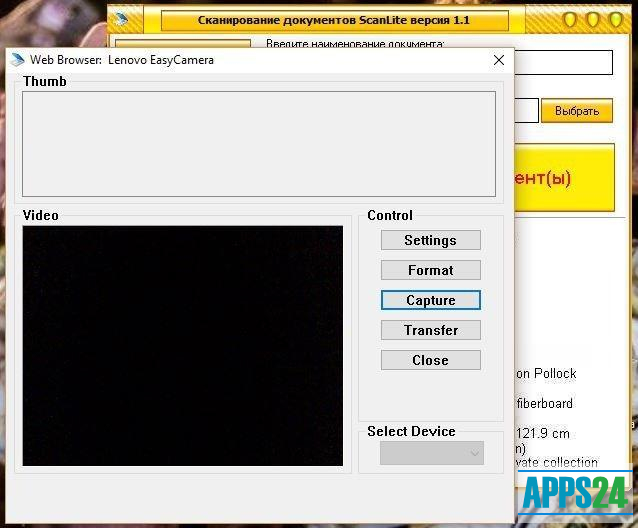The width and height of the screenshot is (638, 528).
Task: Close the Lenovo EasyCamera dialog
Action: coord(499,60)
